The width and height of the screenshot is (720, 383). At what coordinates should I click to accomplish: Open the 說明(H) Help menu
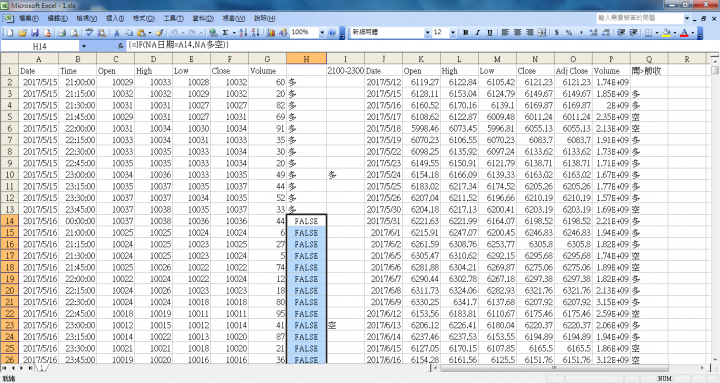(x=264, y=18)
